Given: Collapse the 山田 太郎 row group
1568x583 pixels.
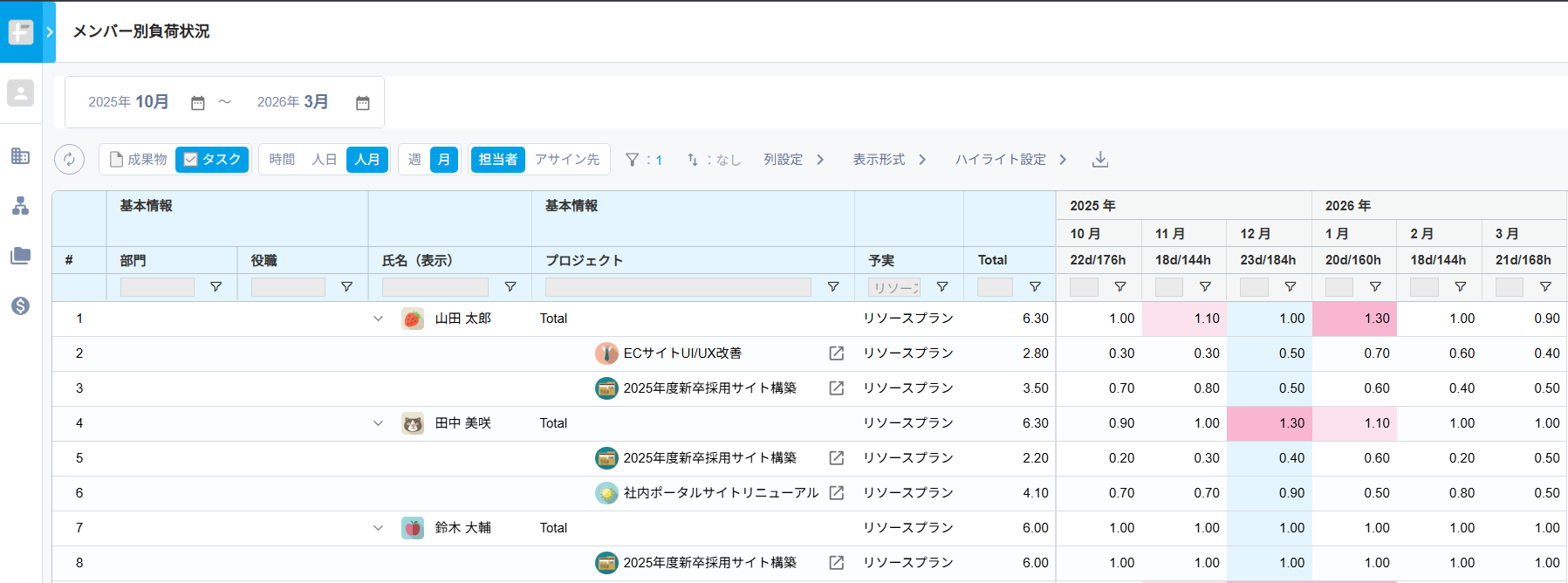Looking at the screenshot, I should coord(378,319).
